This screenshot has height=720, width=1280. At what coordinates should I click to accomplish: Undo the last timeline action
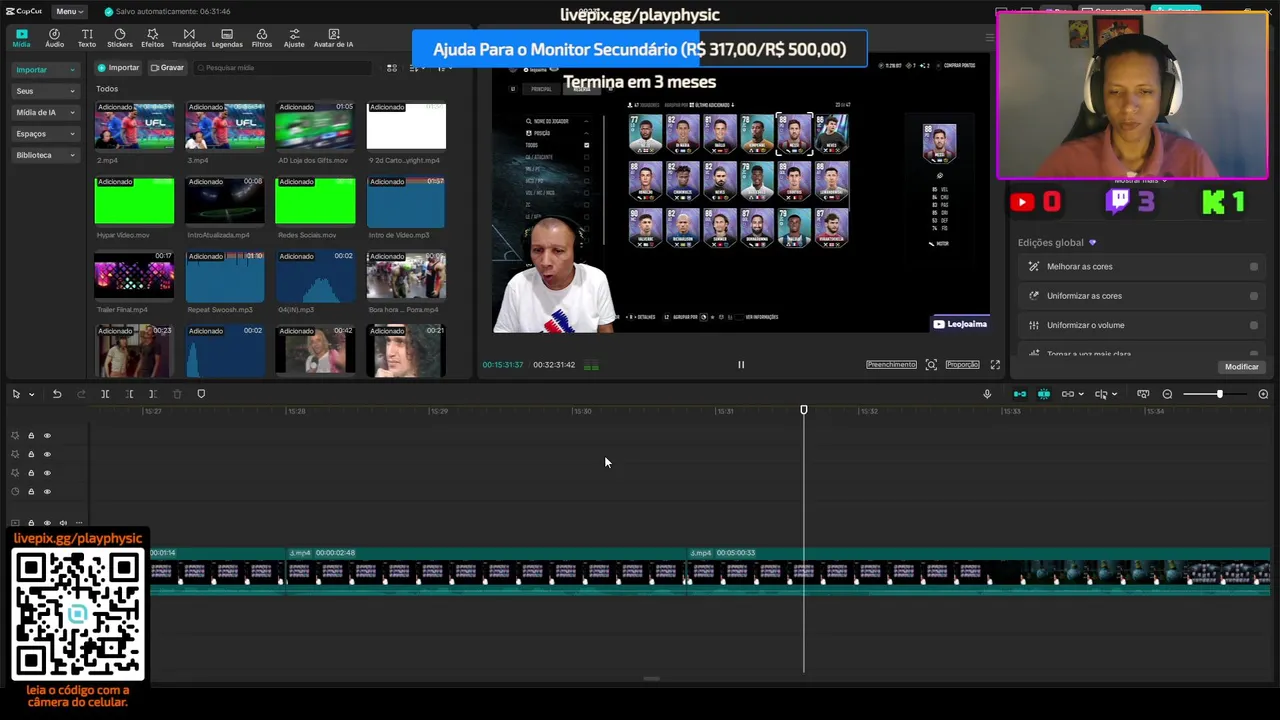click(57, 394)
